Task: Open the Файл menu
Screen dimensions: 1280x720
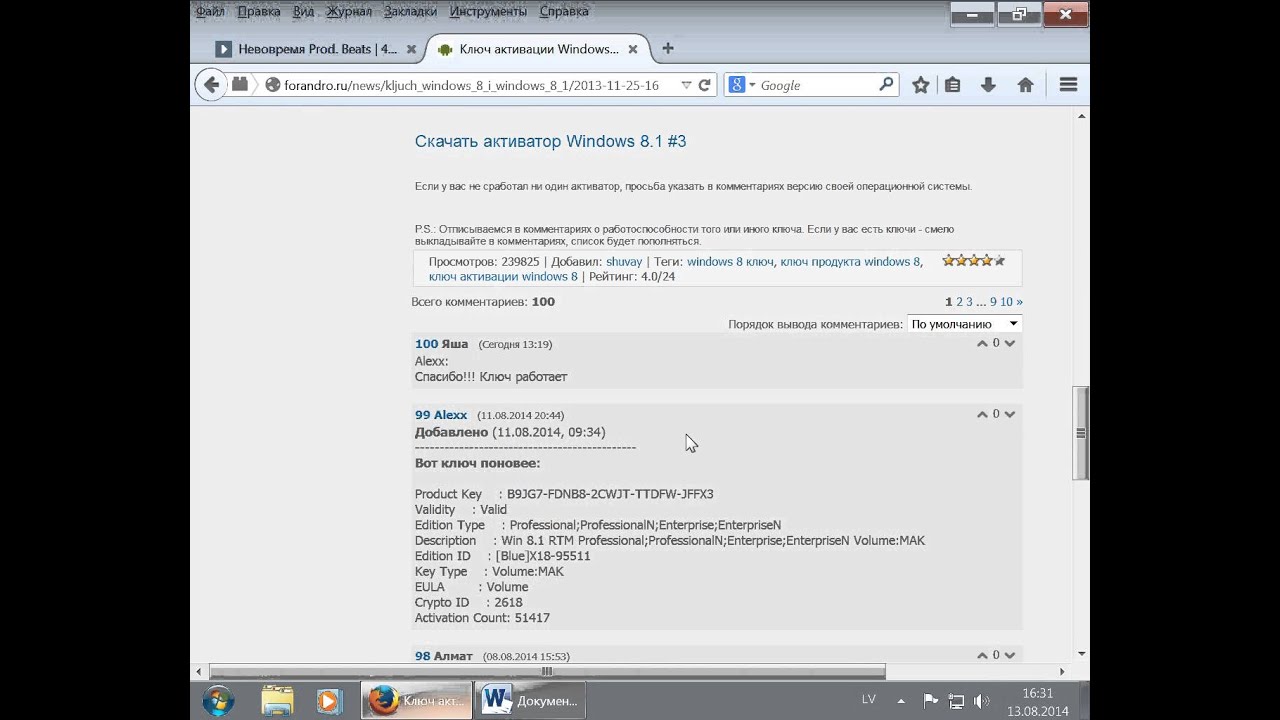Action: point(210,11)
